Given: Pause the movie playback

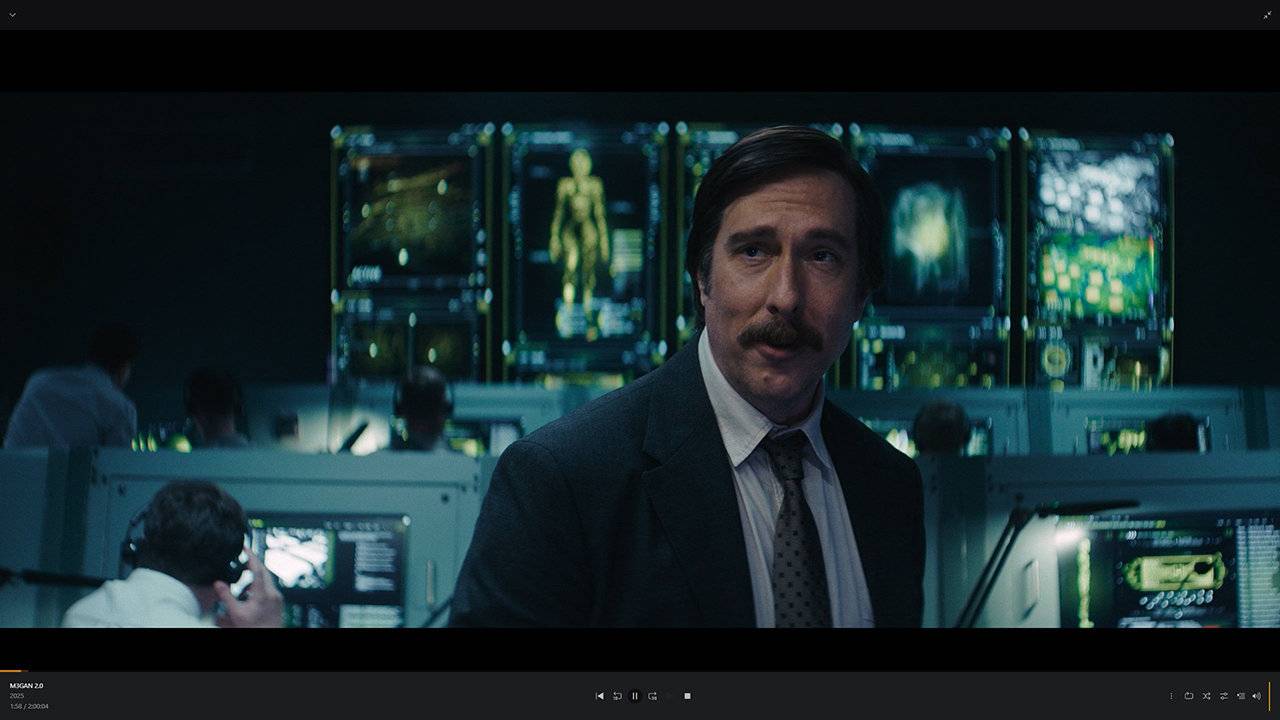Looking at the screenshot, I should point(634,696).
